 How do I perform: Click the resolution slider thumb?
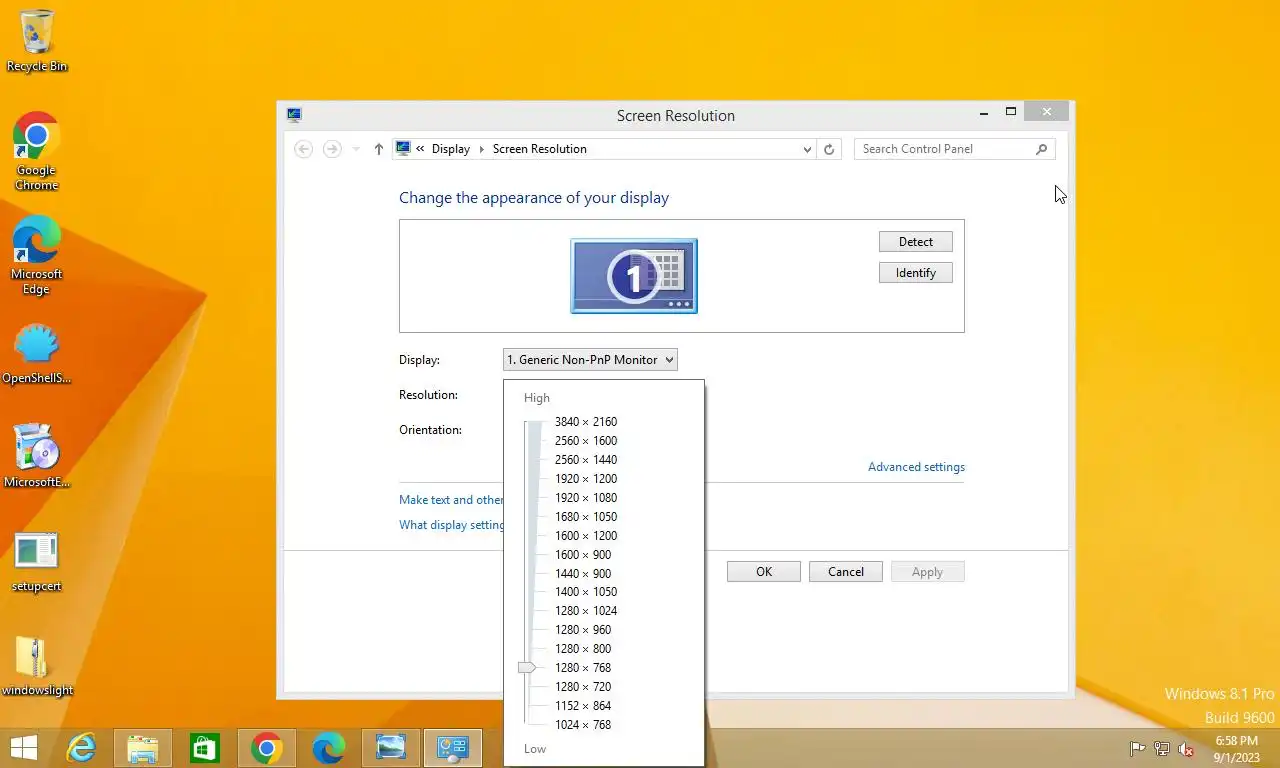(527, 667)
